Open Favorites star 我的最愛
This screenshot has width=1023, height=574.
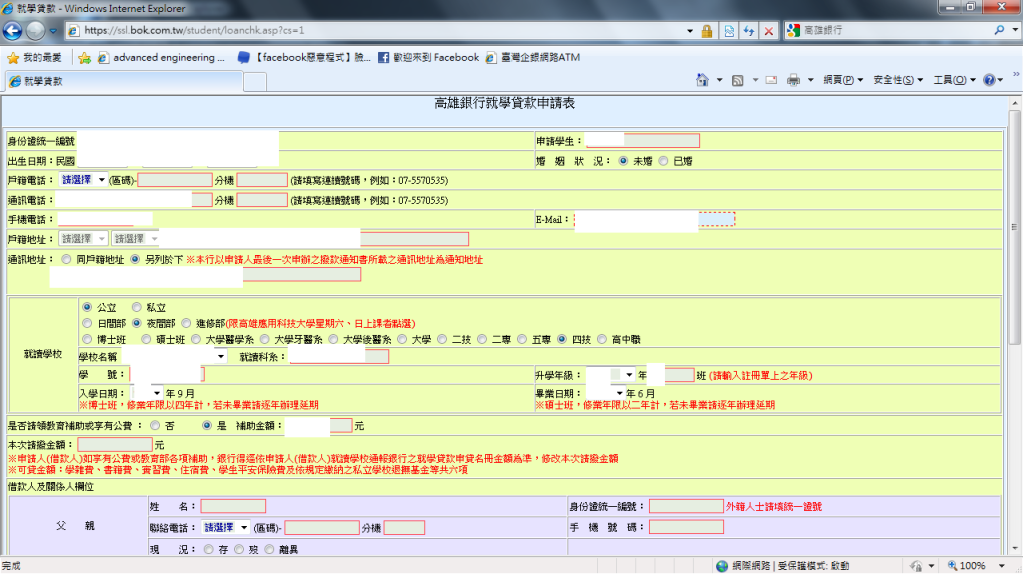(34, 57)
